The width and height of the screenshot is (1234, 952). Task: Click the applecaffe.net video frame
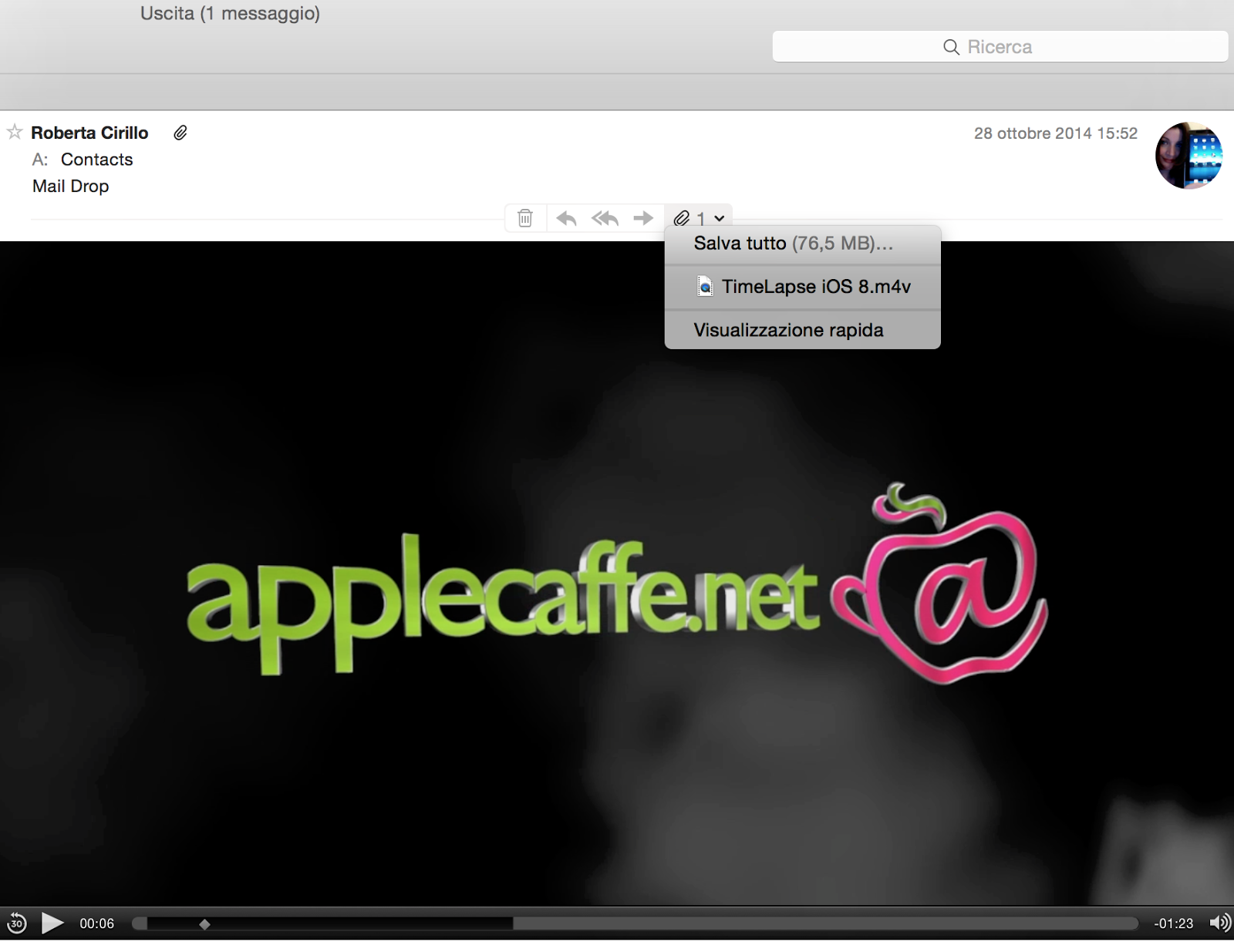click(x=617, y=574)
